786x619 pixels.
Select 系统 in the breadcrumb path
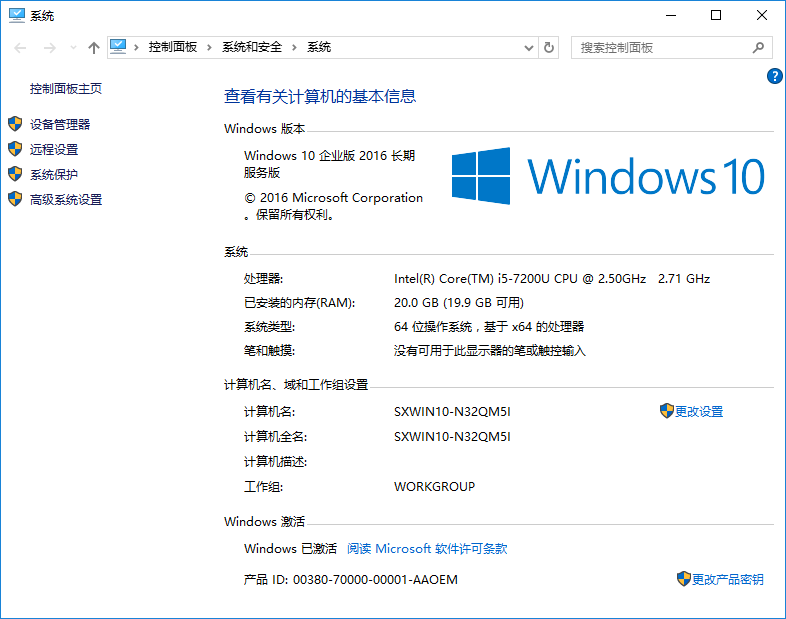tap(319, 47)
